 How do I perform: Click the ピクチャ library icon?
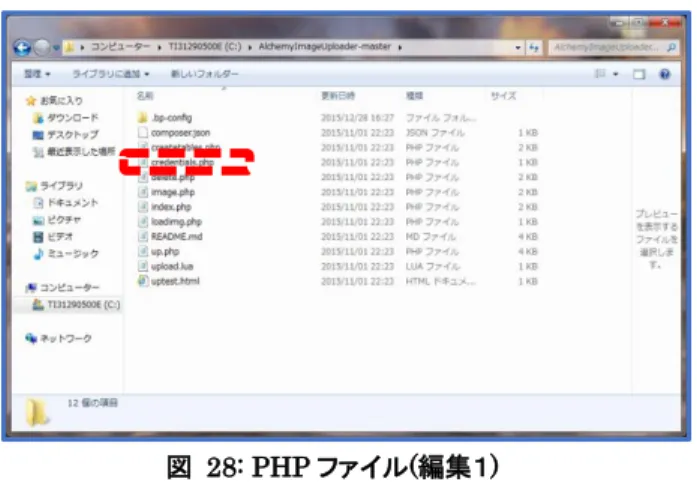tap(38, 220)
